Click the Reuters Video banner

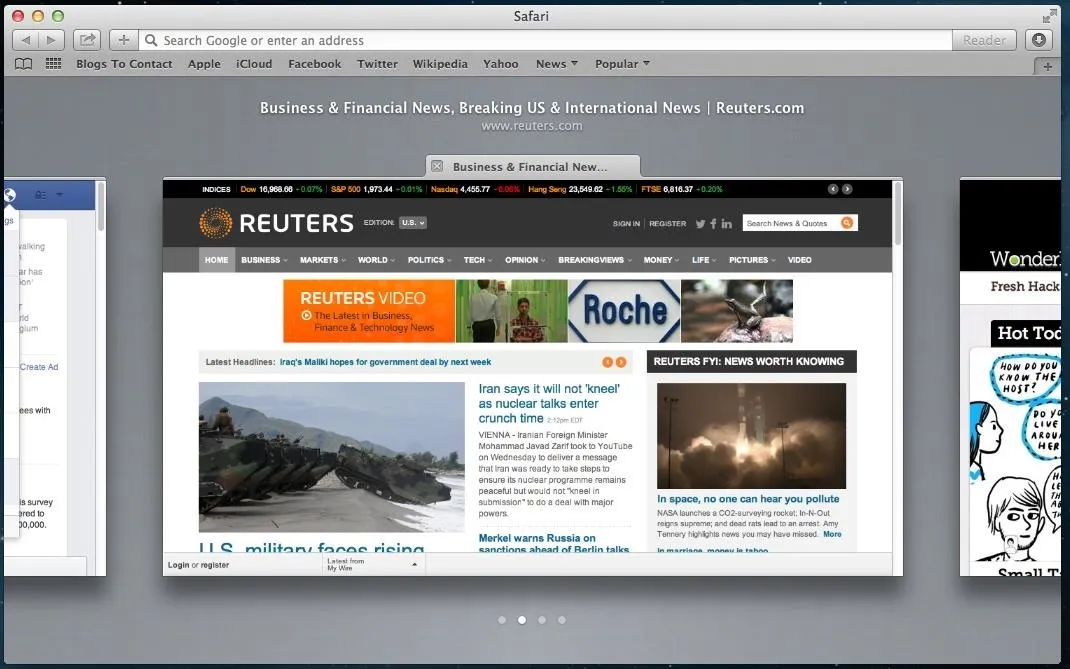click(369, 311)
